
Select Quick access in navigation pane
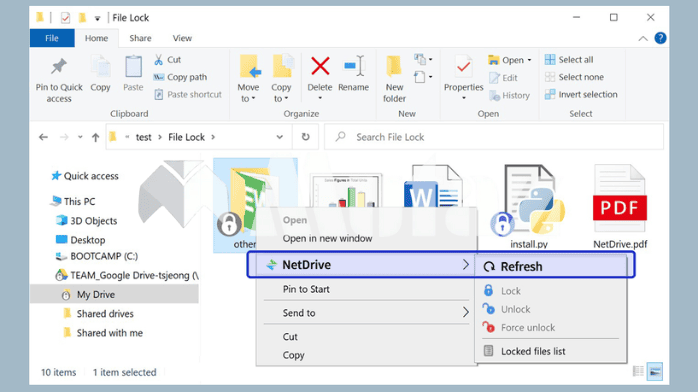click(x=85, y=176)
